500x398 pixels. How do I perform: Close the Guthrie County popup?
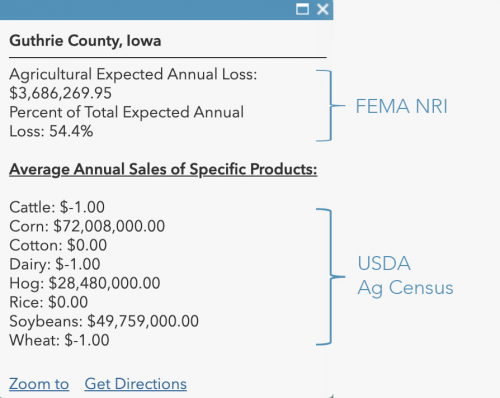tap(323, 9)
